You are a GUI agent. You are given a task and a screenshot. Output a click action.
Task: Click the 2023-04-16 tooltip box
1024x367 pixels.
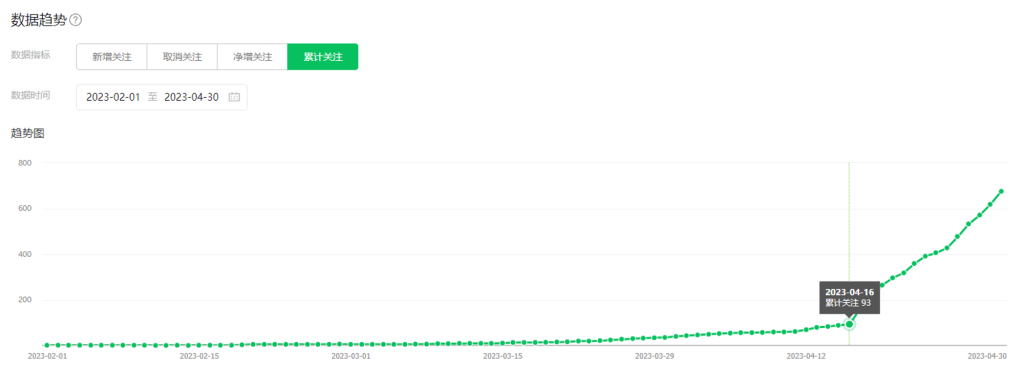pyautogui.click(x=848, y=297)
